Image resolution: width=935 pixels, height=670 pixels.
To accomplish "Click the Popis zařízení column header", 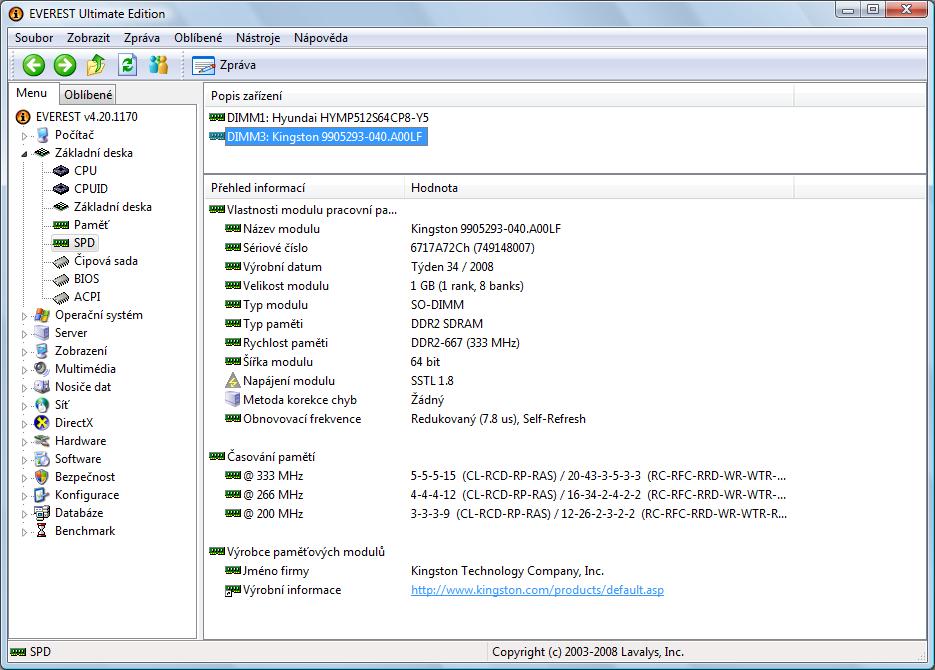I will tap(499, 96).
